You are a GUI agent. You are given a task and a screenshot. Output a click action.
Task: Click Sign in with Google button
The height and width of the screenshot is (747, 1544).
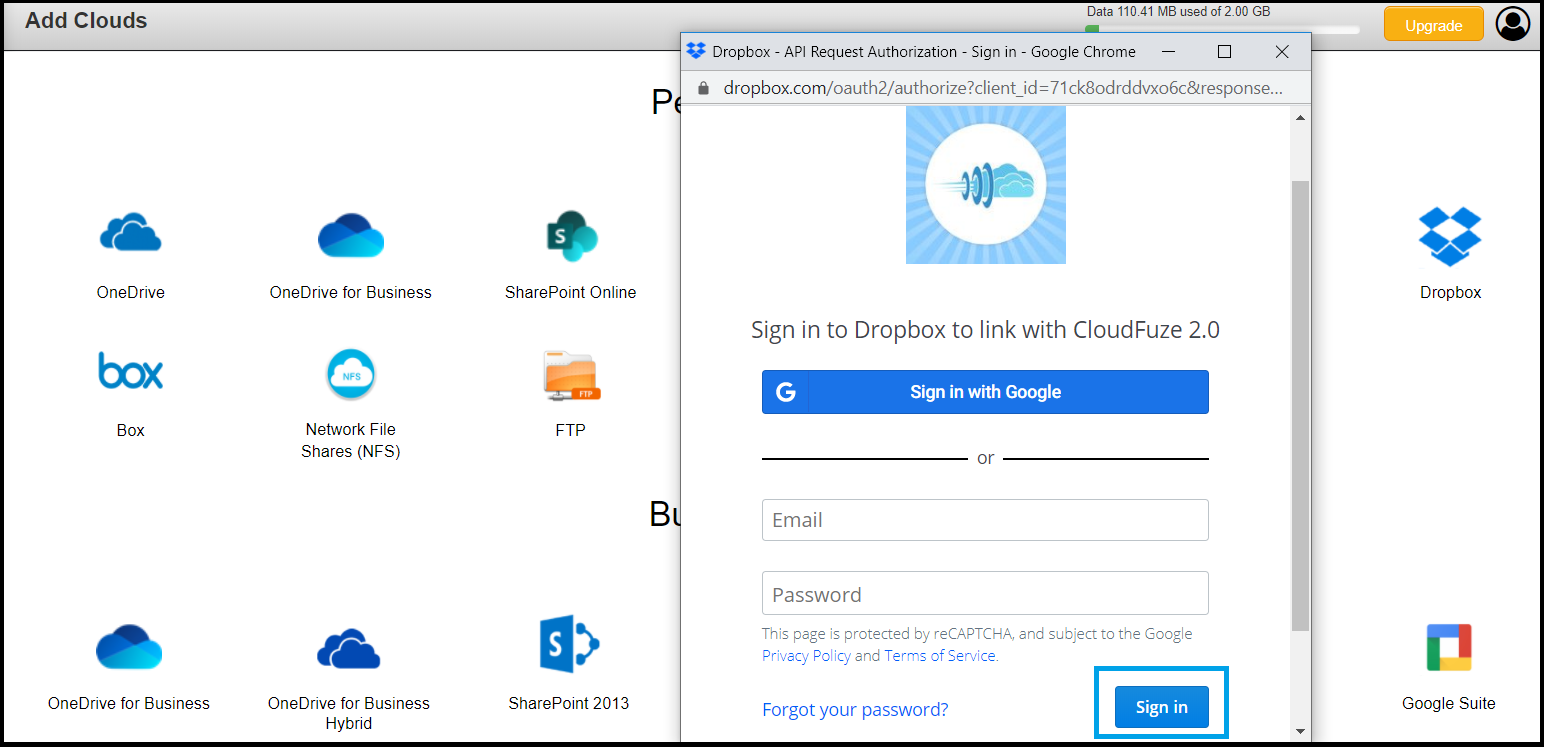coord(985,392)
